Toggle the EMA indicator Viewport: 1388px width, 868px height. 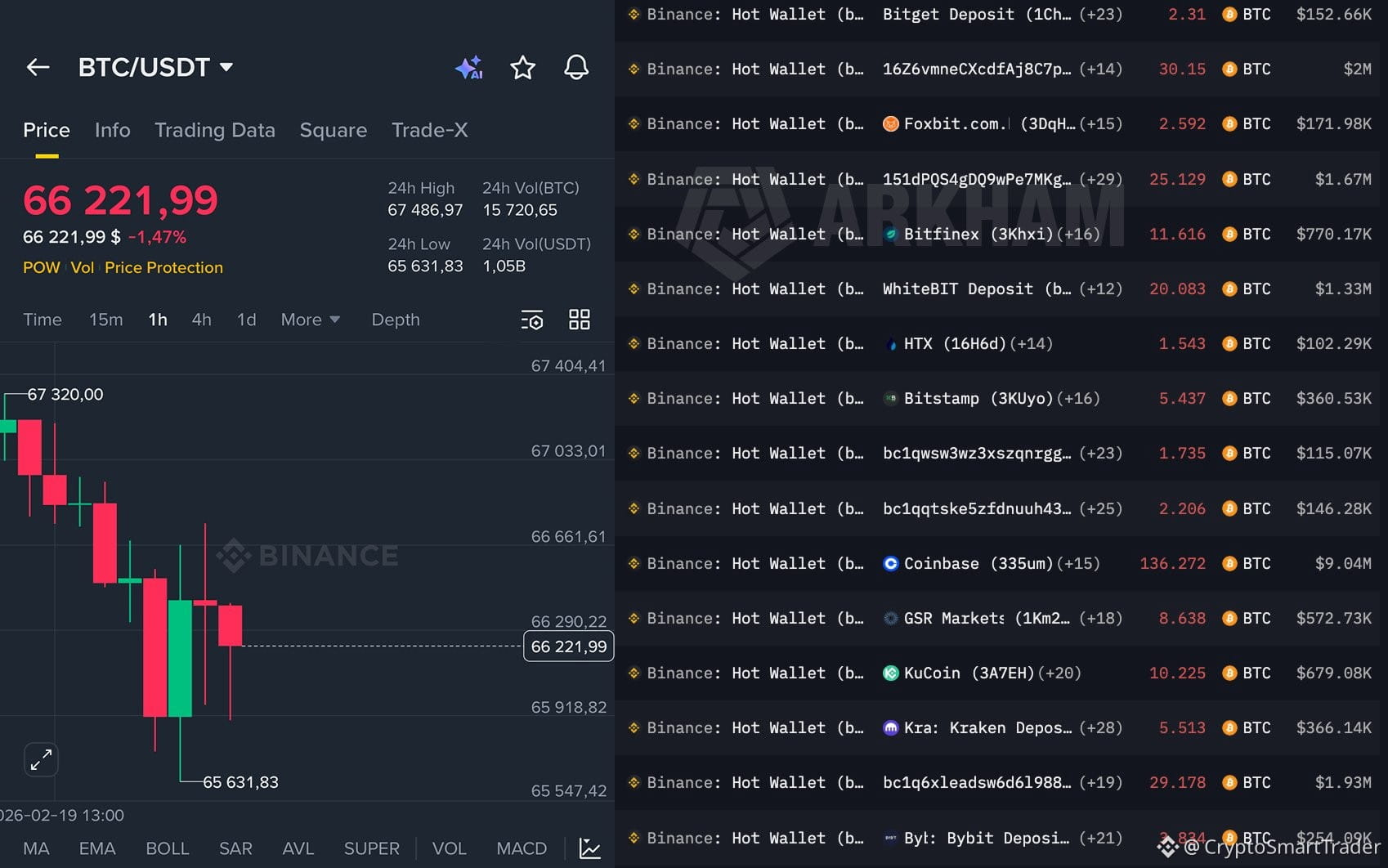click(x=97, y=848)
